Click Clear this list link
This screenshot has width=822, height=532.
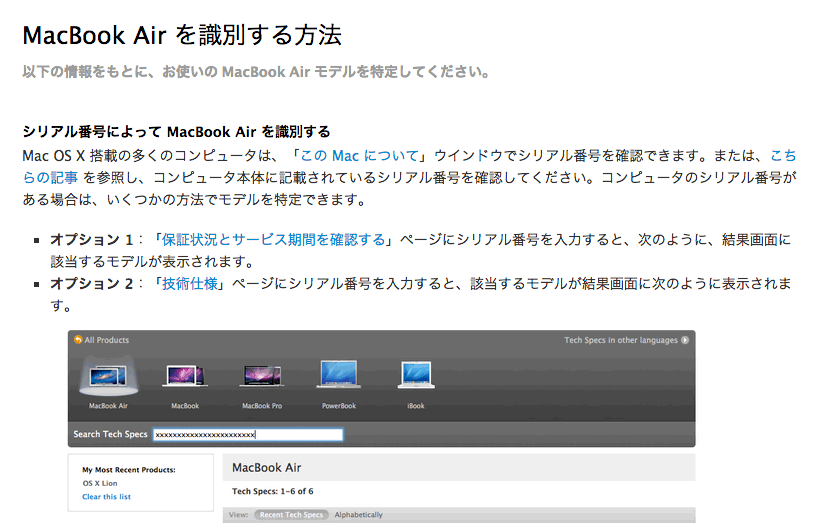106,496
